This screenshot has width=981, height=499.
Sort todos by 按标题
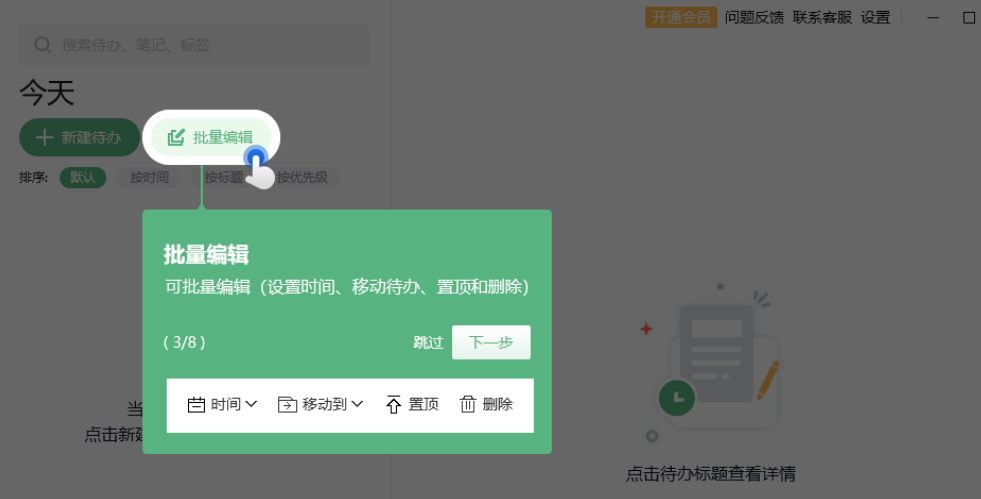click(223, 178)
